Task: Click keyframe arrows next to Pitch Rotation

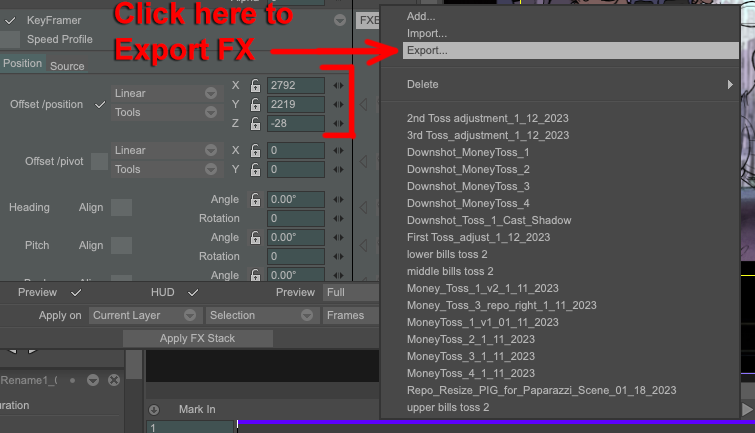Action: tap(338, 257)
